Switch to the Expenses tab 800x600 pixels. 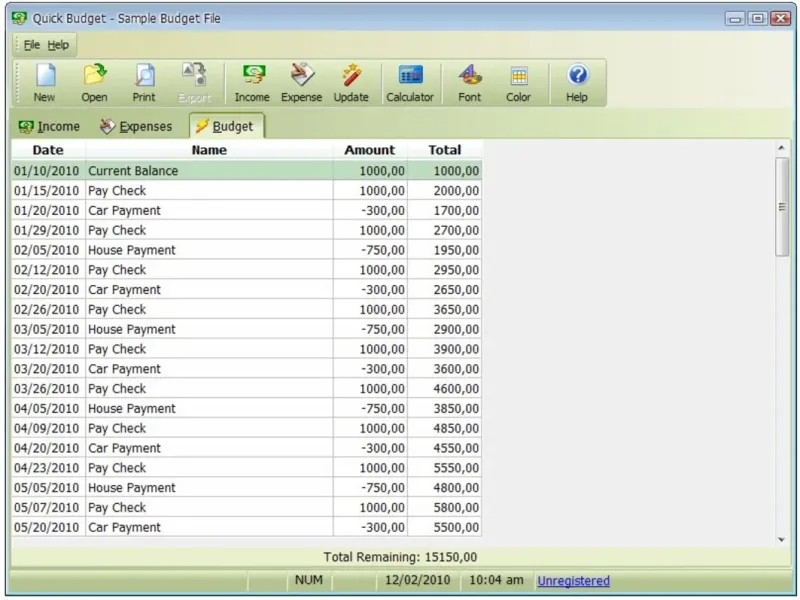[x=136, y=127]
